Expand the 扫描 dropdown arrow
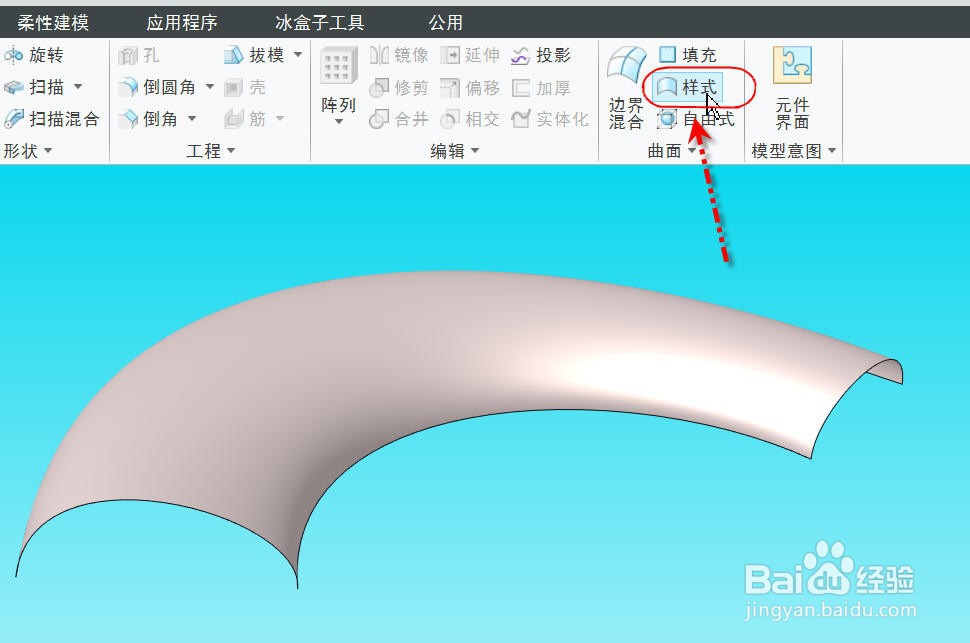Image resolution: width=970 pixels, height=643 pixels. tap(78, 87)
